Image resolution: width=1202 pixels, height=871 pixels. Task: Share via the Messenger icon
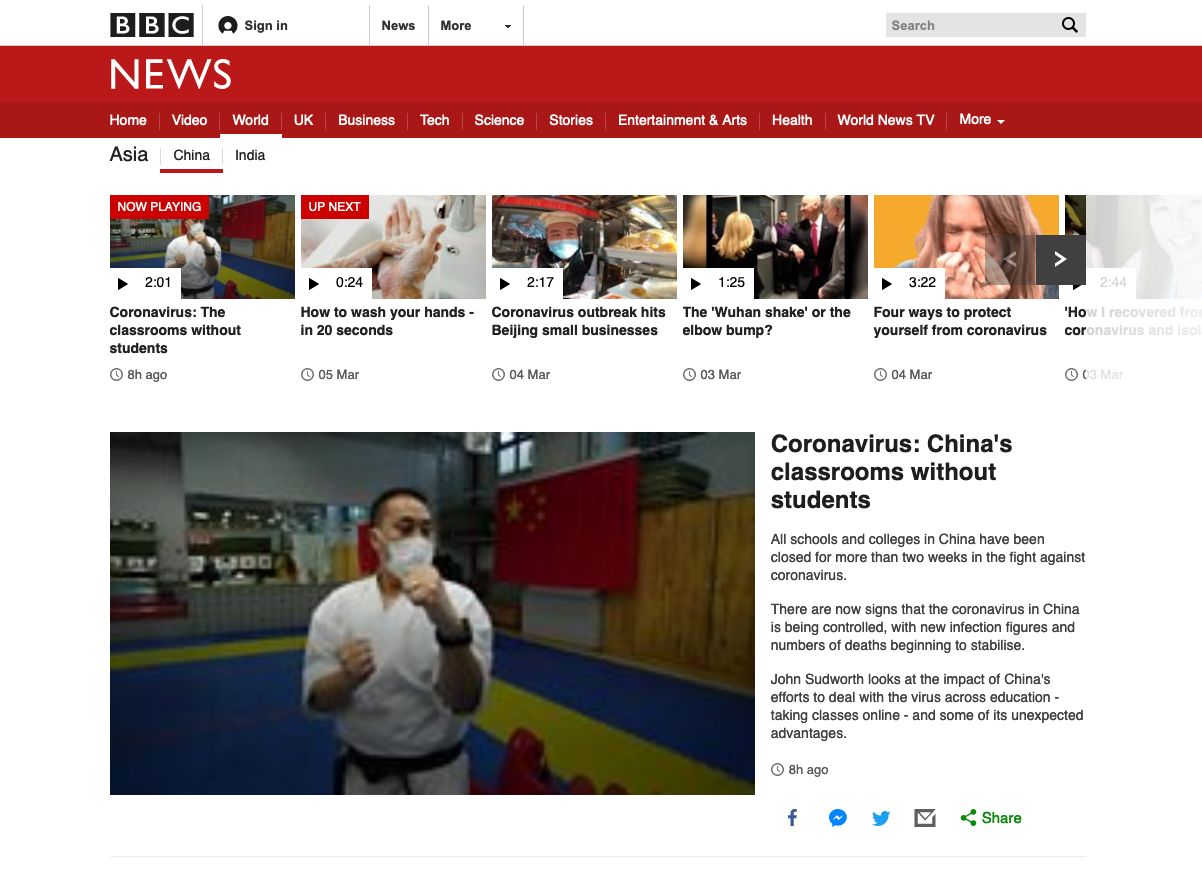pyautogui.click(x=838, y=818)
